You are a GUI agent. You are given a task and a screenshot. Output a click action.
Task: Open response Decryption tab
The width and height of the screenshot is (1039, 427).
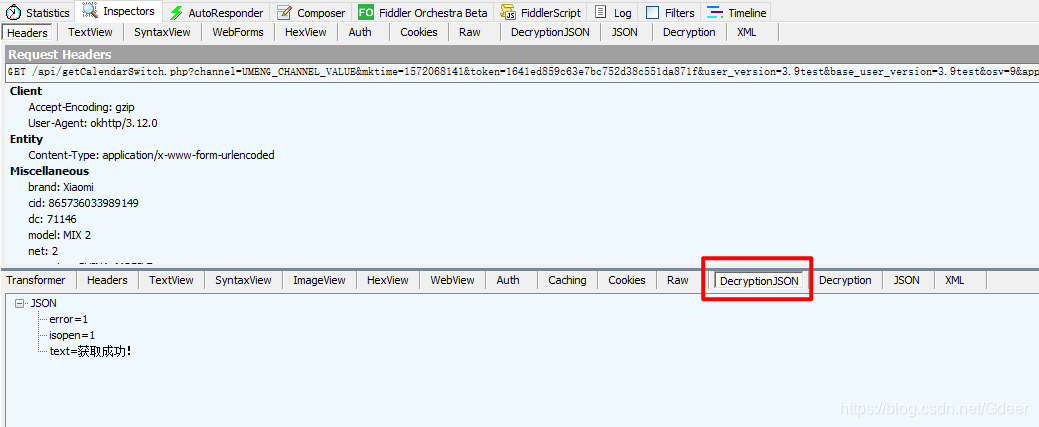(x=846, y=280)
